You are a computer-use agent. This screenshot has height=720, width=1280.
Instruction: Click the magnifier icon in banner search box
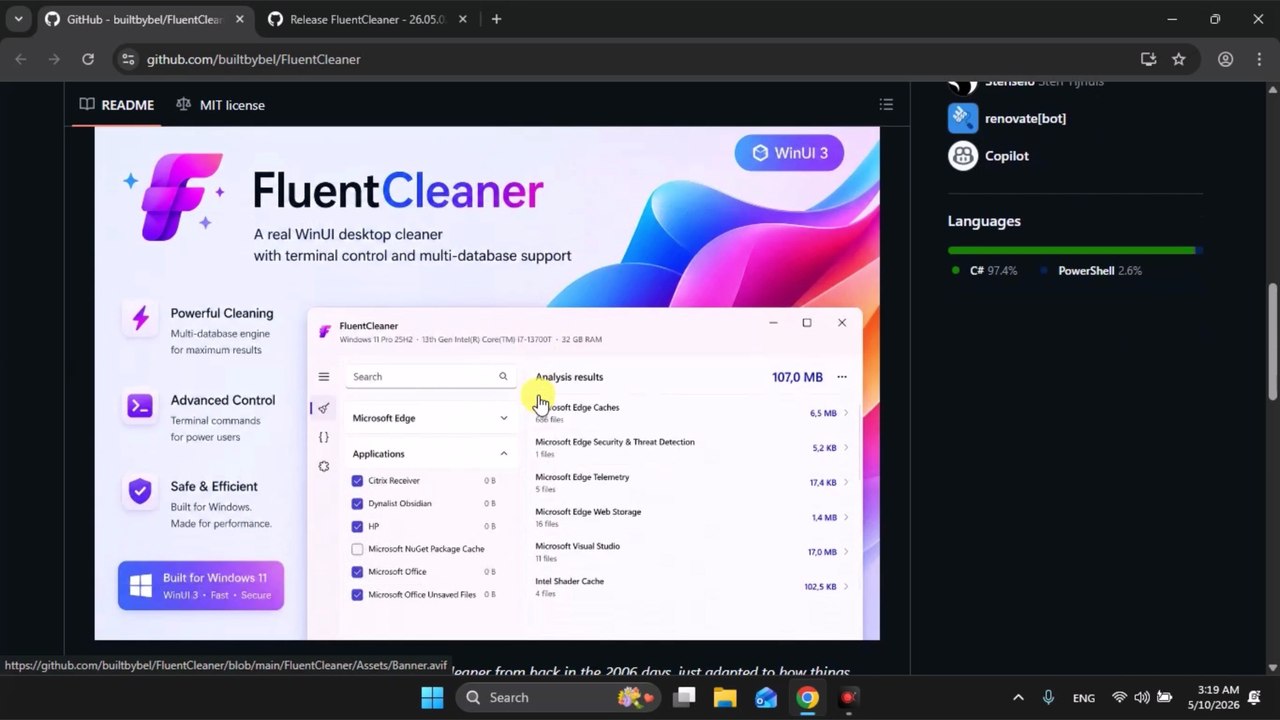(x=503, y=377)
